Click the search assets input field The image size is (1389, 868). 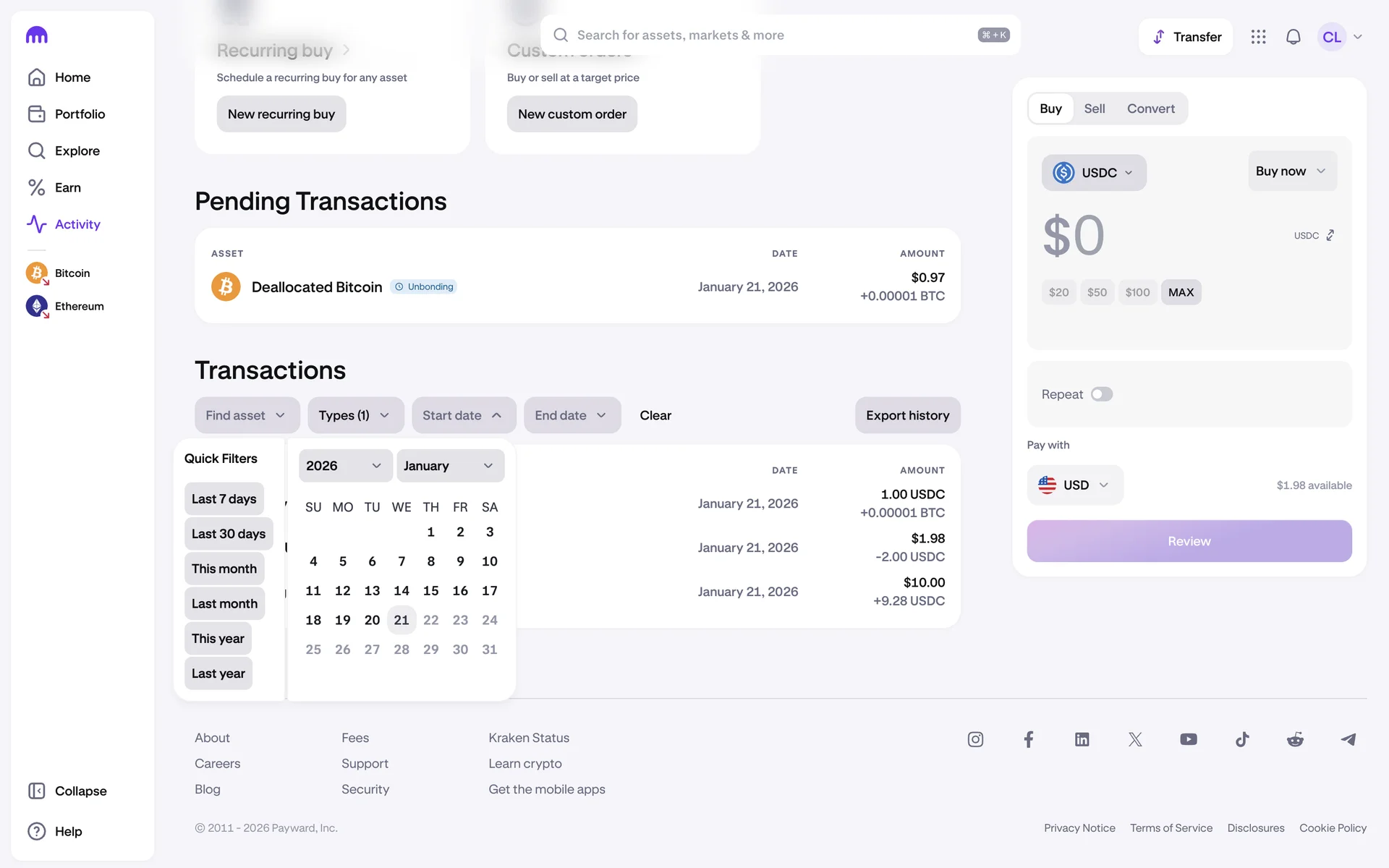click(x=767, y=35)
